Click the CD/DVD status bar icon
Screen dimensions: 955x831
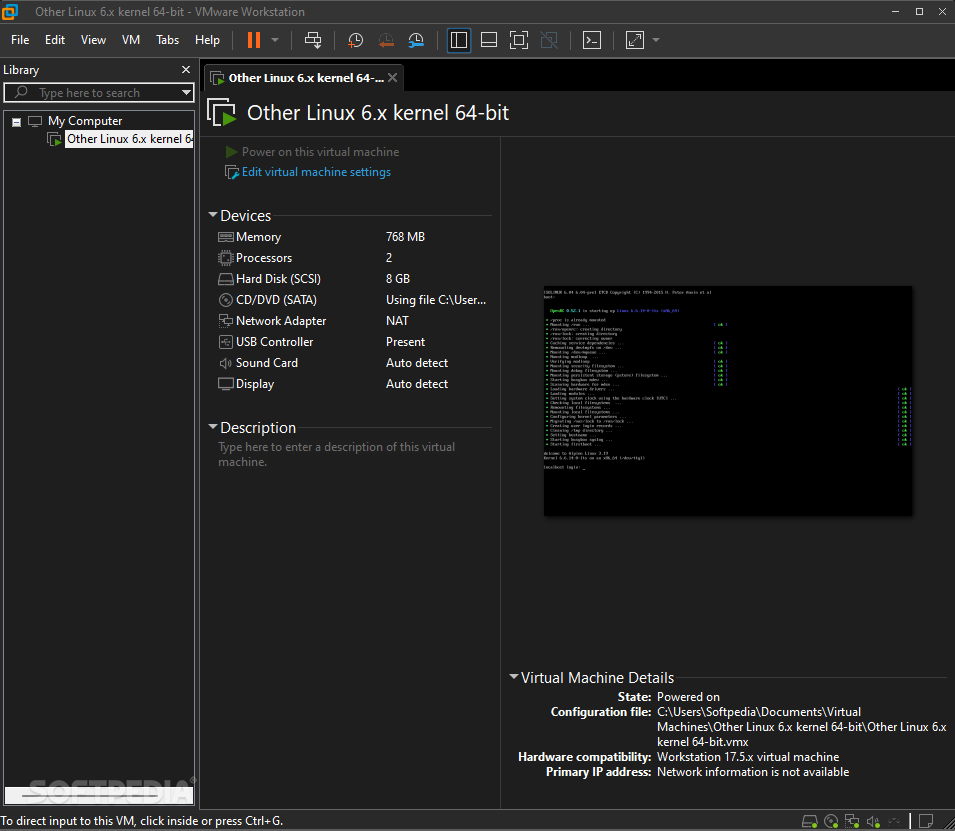831,821
